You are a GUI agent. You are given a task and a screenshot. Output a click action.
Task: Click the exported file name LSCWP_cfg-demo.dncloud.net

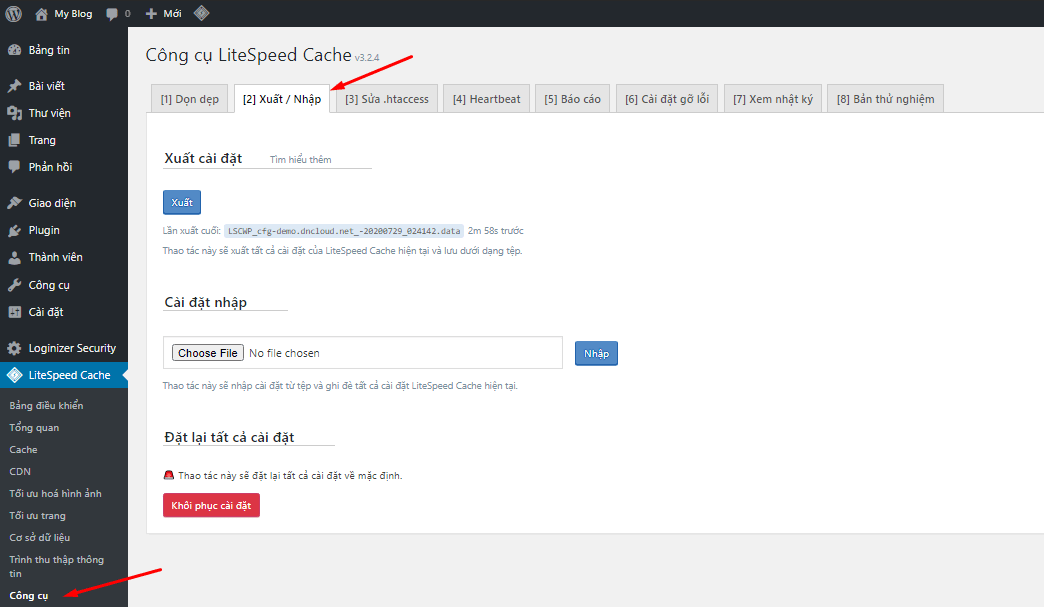344,231
